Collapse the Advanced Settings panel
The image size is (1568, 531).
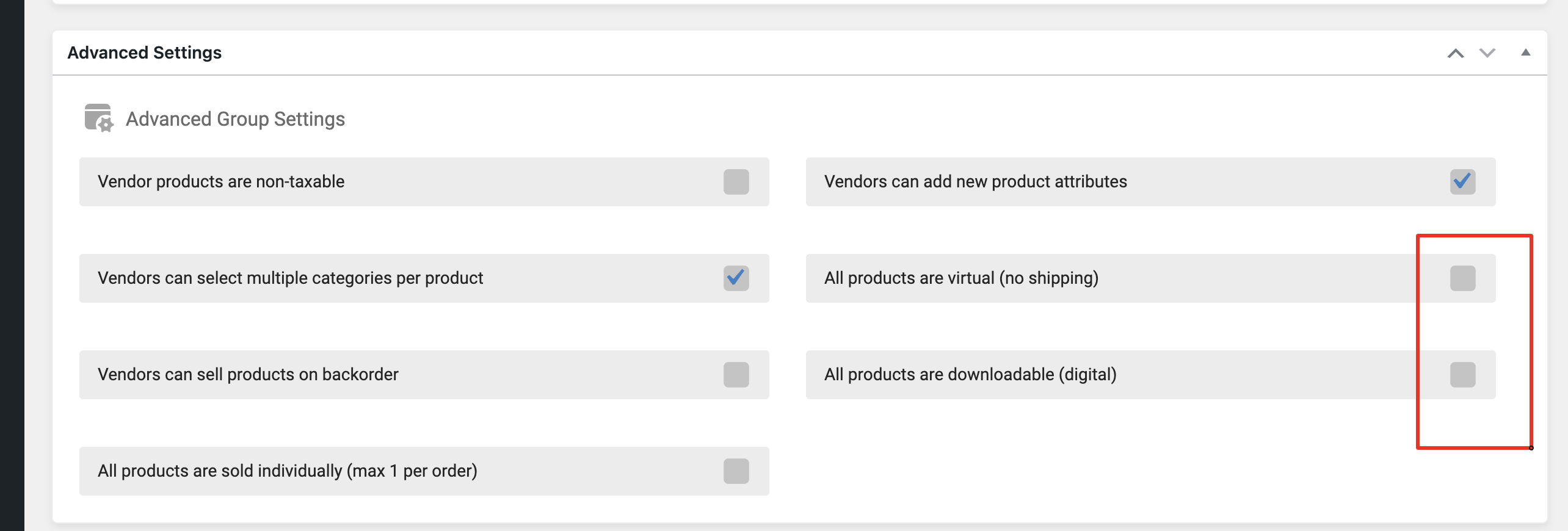click(x=1525, y=52)
